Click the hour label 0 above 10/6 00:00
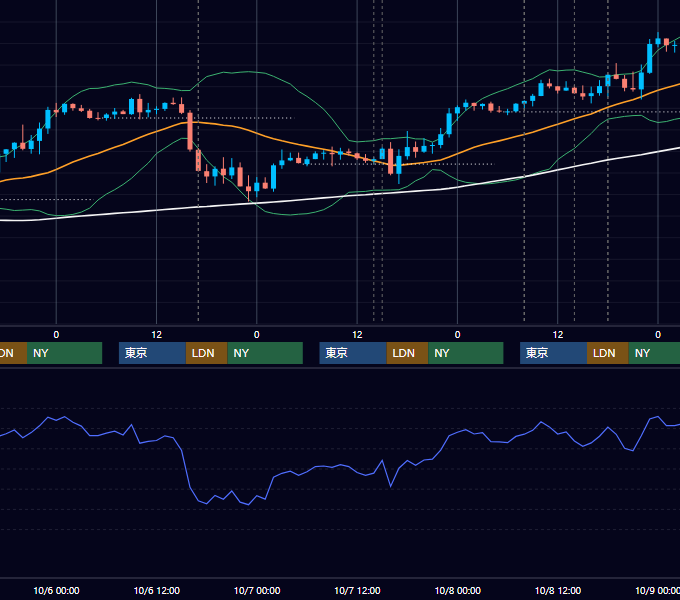 (x=56, y=335)
